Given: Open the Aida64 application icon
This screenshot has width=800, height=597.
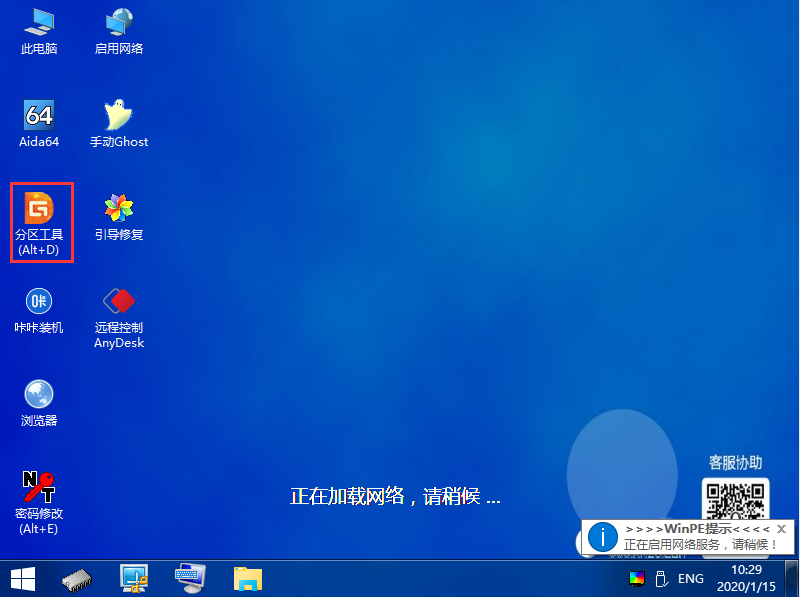Looking at the screenshot, I should pos(39,125).
